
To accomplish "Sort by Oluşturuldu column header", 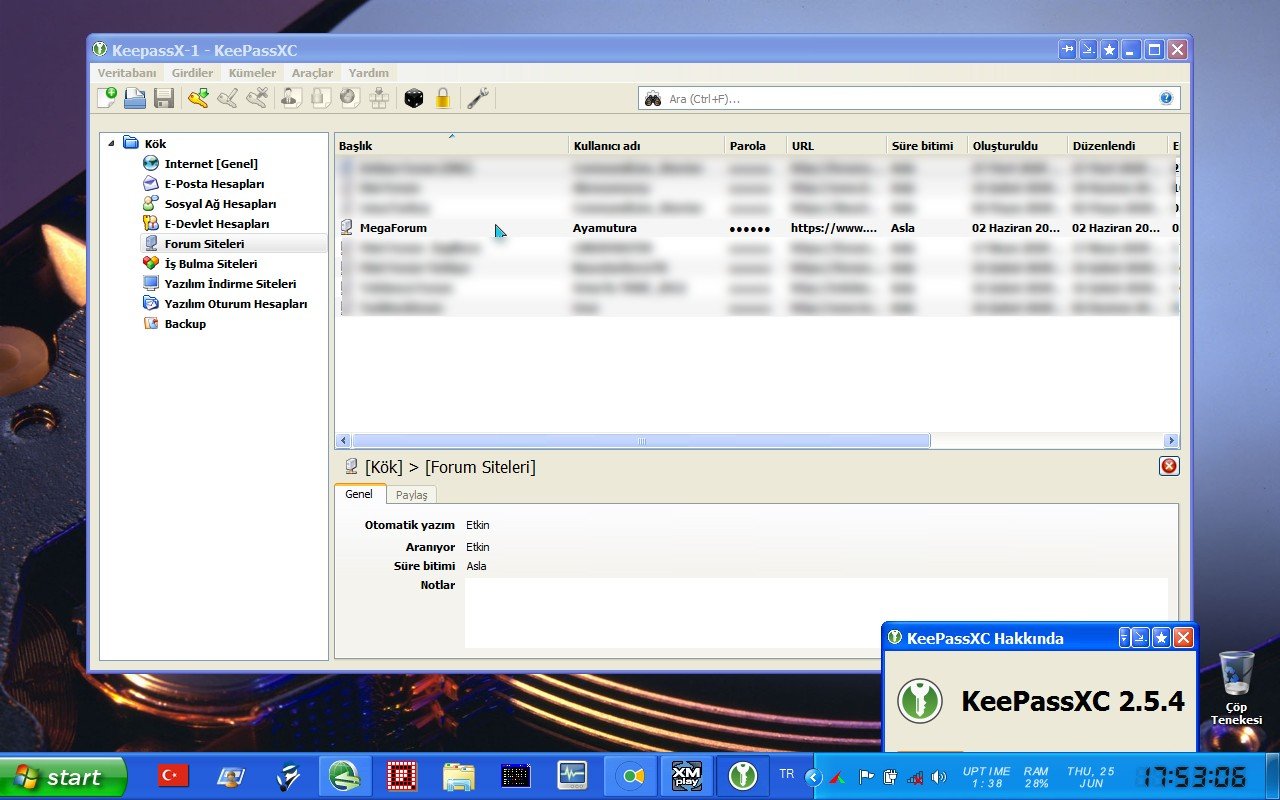I will pyautogui.click(x=1017, y=146).
